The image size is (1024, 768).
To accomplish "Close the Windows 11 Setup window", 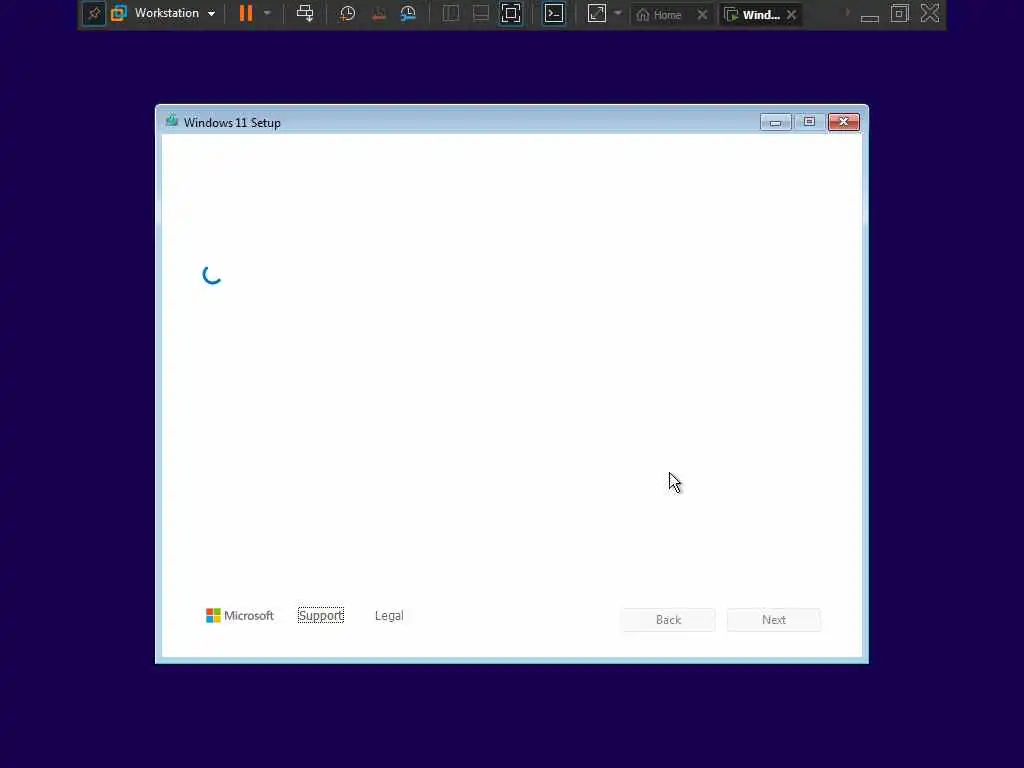I will (x=844, y=122).
